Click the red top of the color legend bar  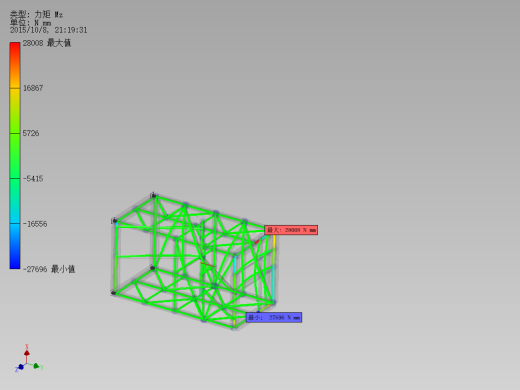(15, 50)
